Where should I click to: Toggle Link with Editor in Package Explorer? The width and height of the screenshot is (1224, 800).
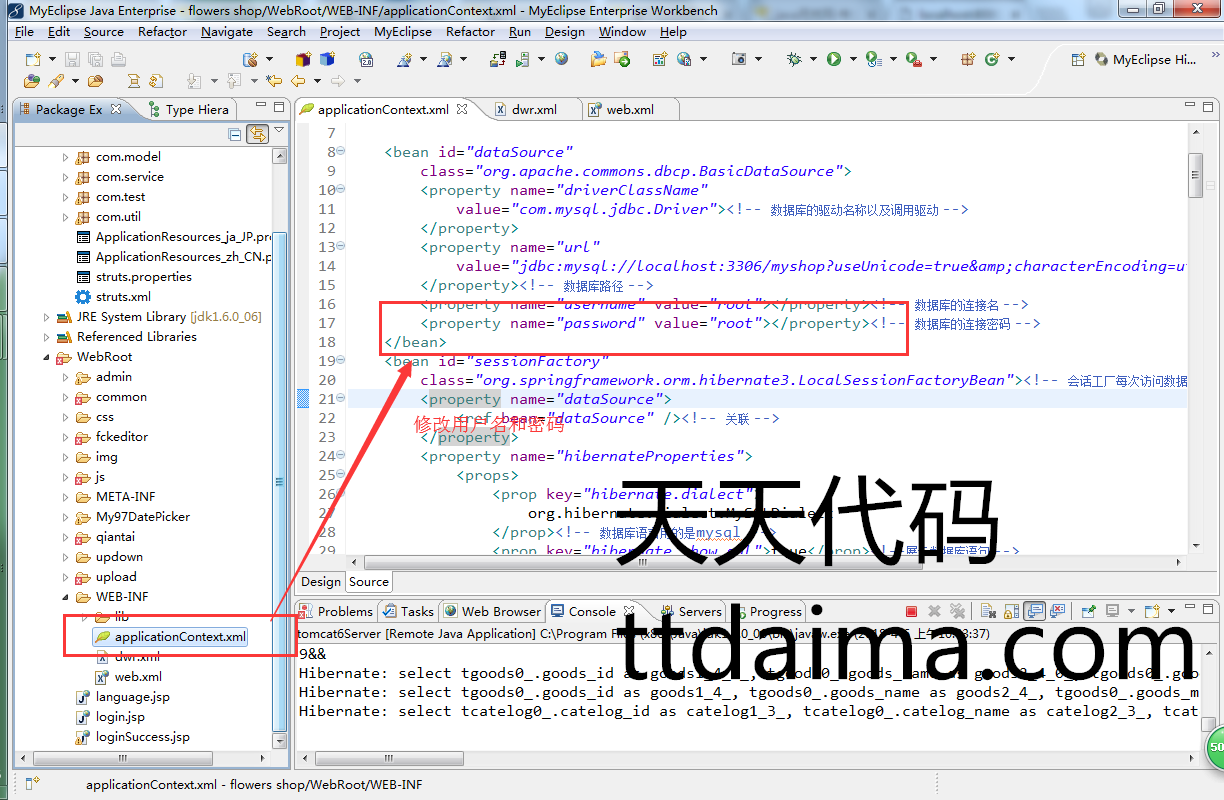pos(257,134)
